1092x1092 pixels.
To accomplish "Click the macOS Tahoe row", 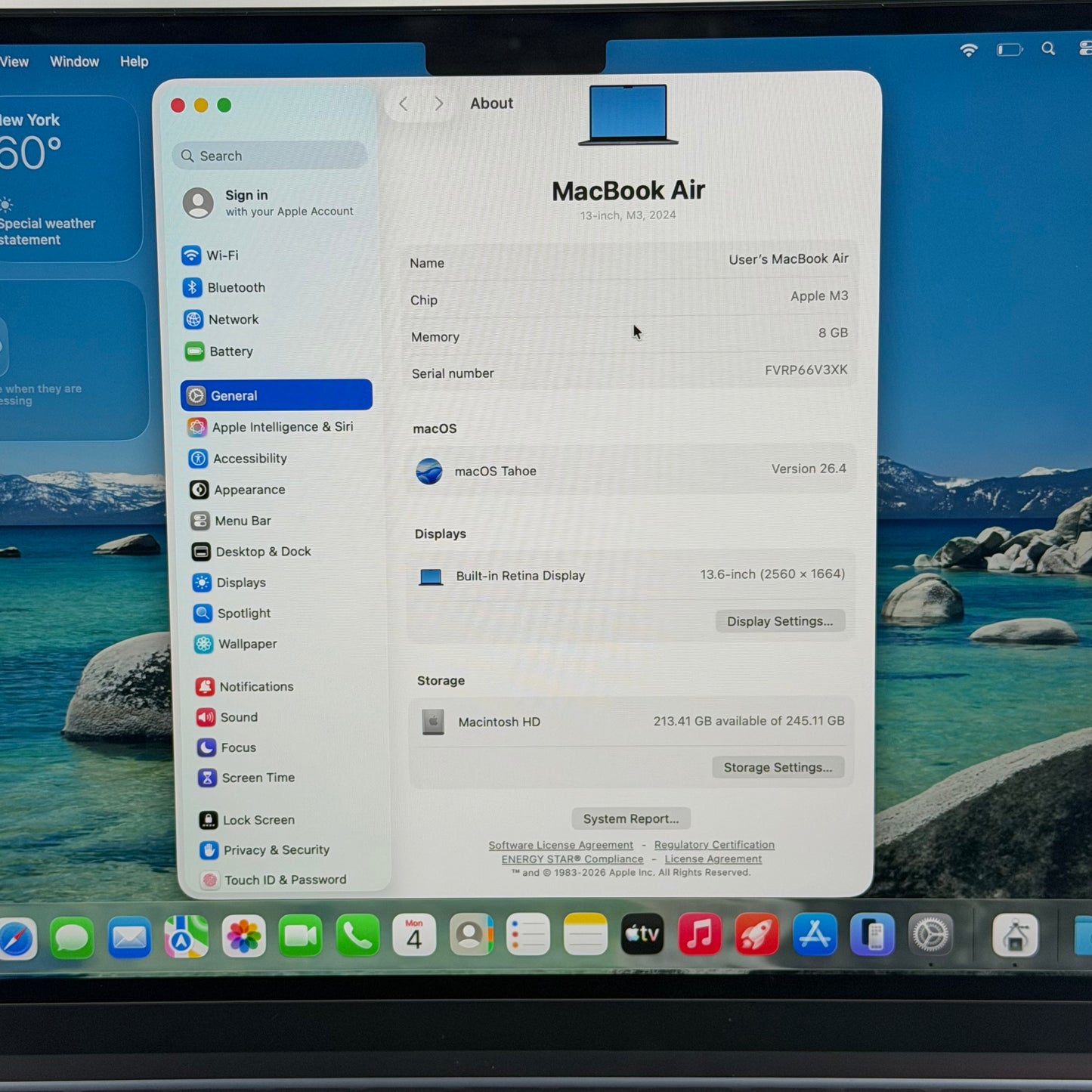I will pyautogui.click(x=631, y=470).
